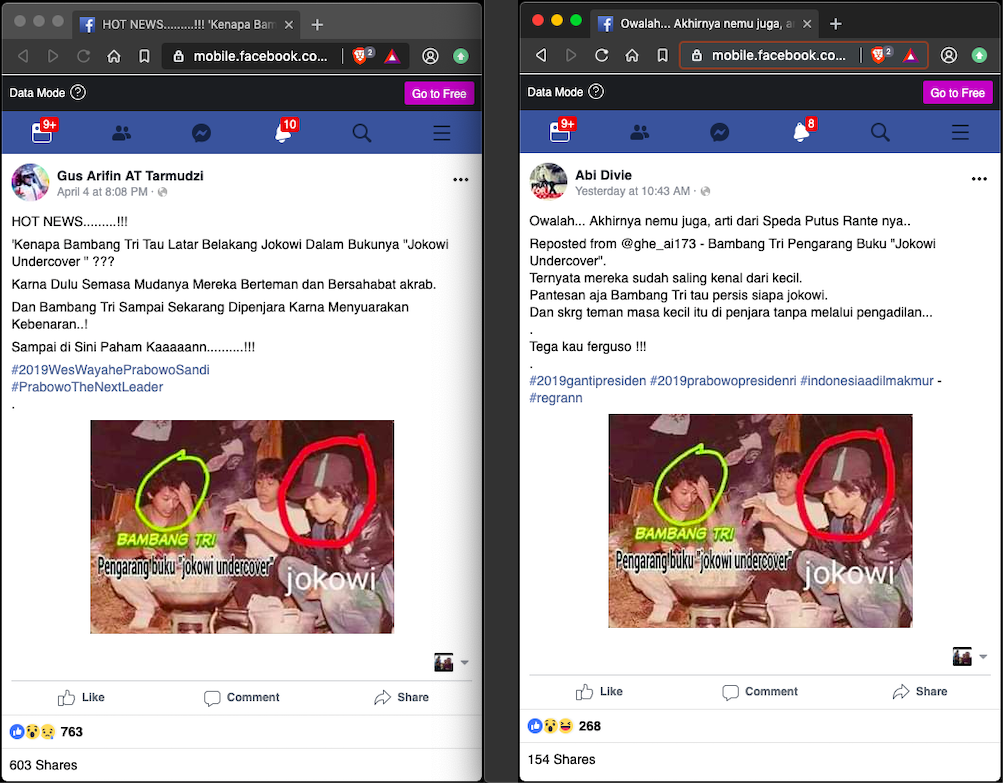The image size is (1003, 783).
Task: Open notifications bell showing 10 alerts
Action: pyautogui.click(x=283, y=133)
